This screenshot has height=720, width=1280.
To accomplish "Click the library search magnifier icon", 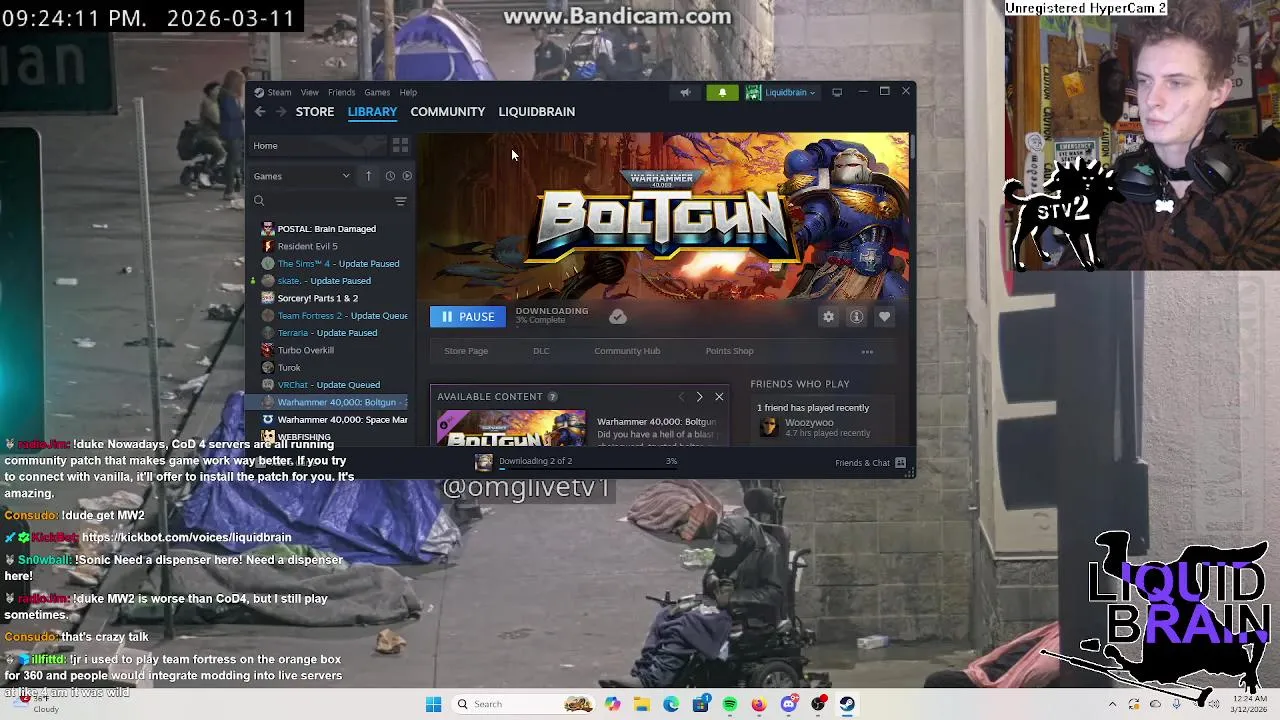I will click(x=259, y=201).
